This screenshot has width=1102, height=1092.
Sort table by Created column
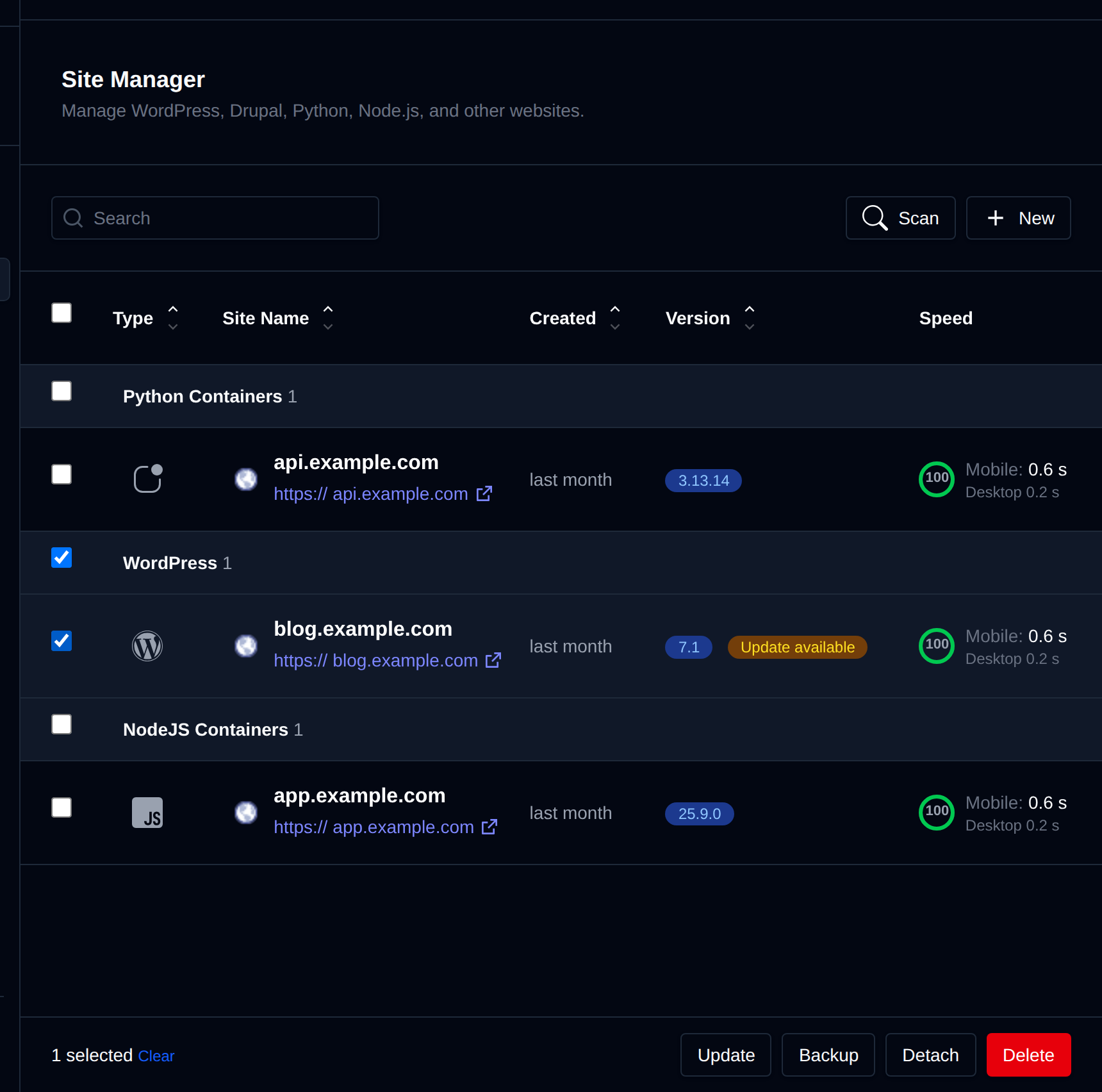(575, 318)
